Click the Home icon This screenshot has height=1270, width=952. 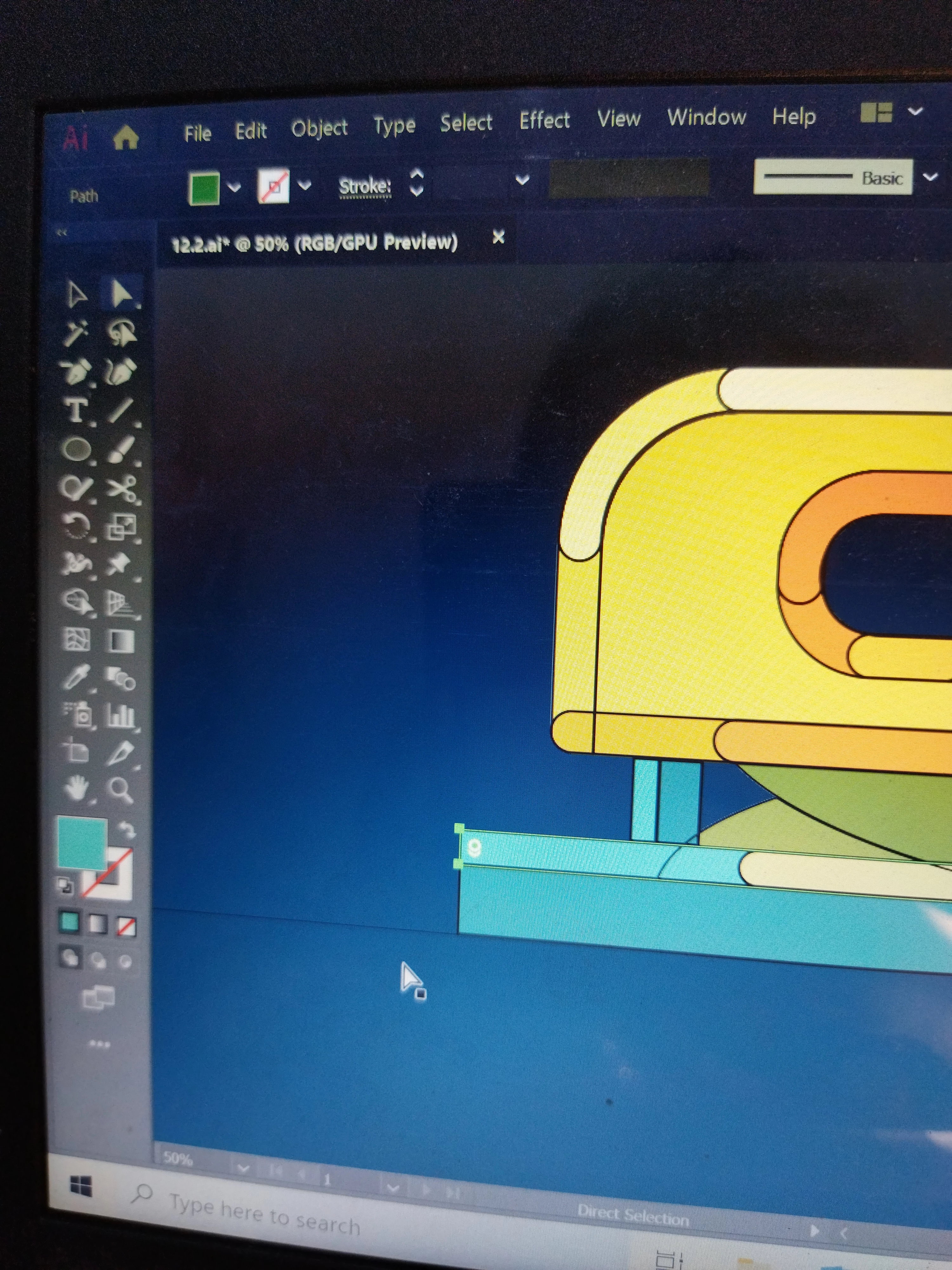coord(126,138)
